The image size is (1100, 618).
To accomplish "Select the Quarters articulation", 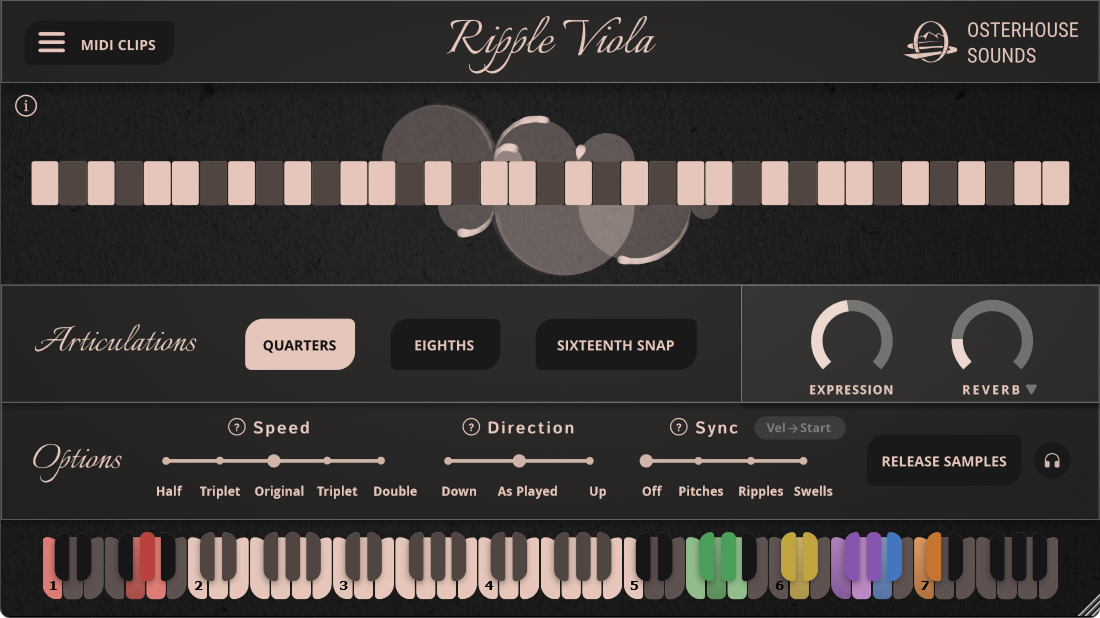I will tap(300, 344).
